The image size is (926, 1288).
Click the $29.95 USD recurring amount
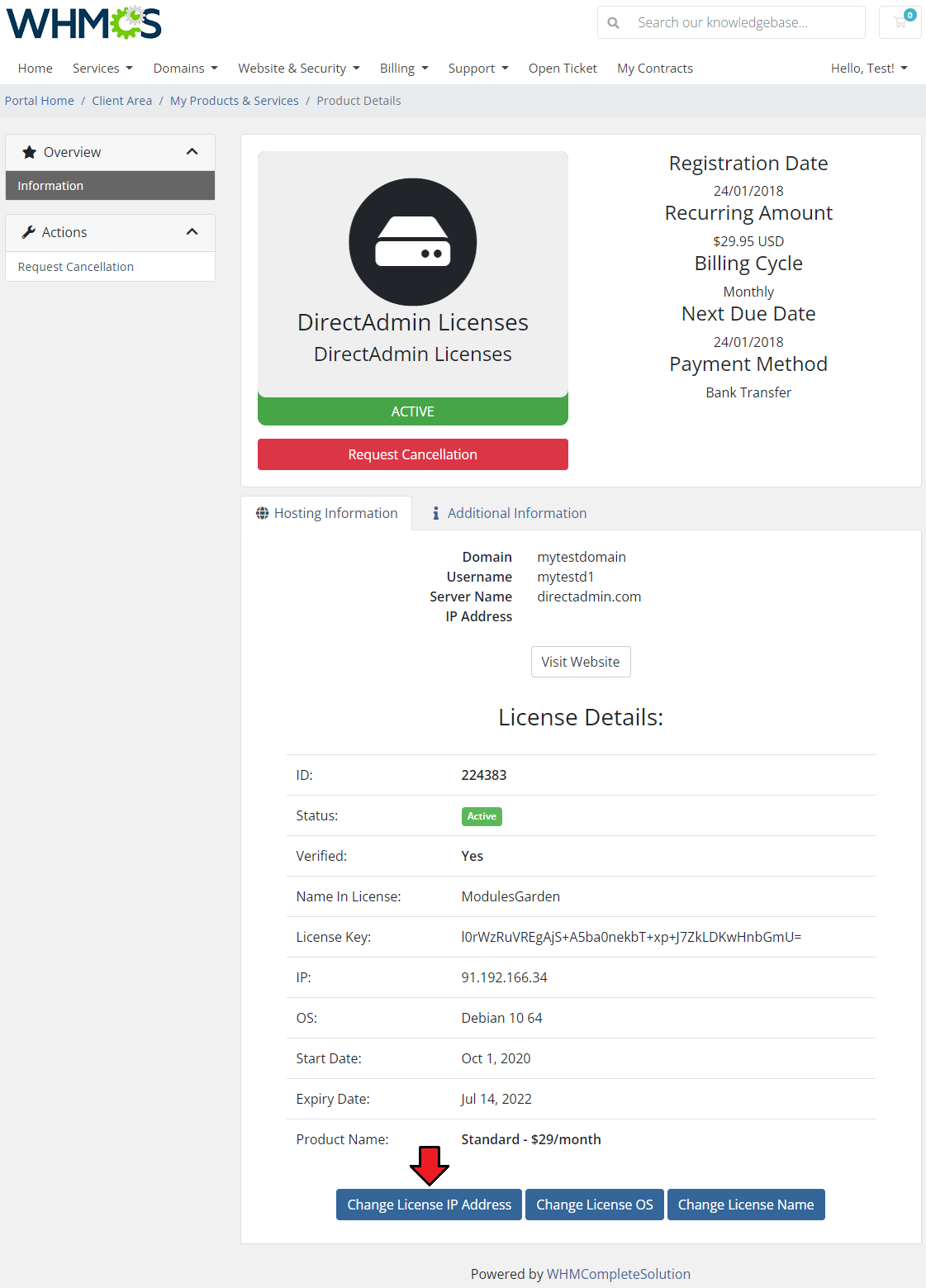[x=748, y=241]
